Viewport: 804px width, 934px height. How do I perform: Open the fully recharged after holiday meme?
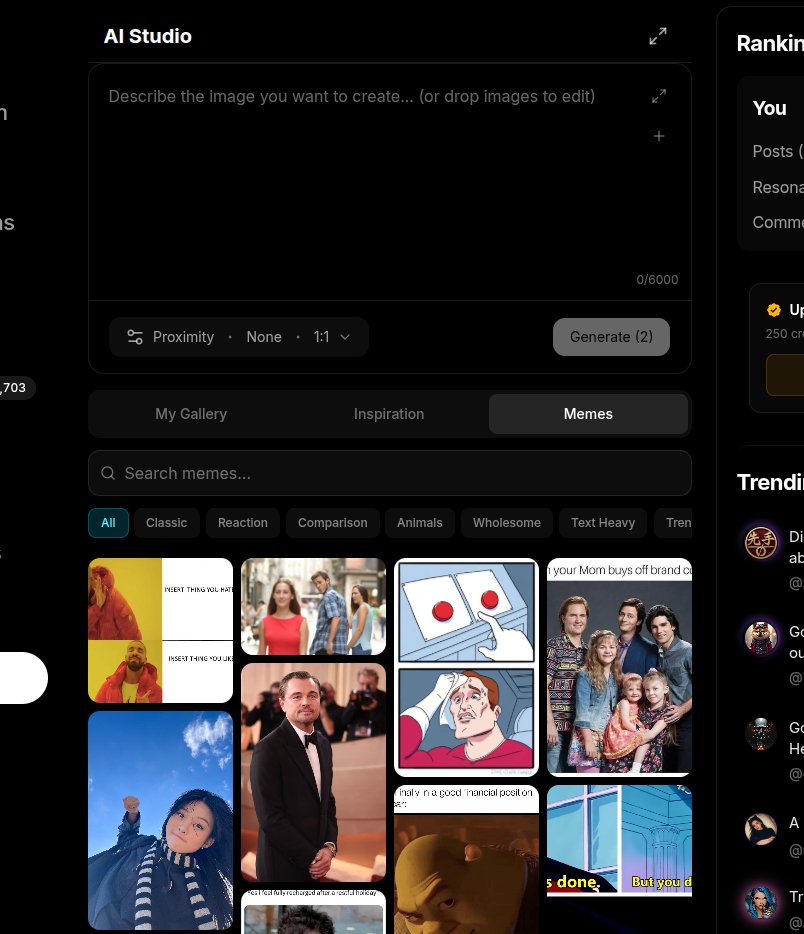click(x=313, y=912)
